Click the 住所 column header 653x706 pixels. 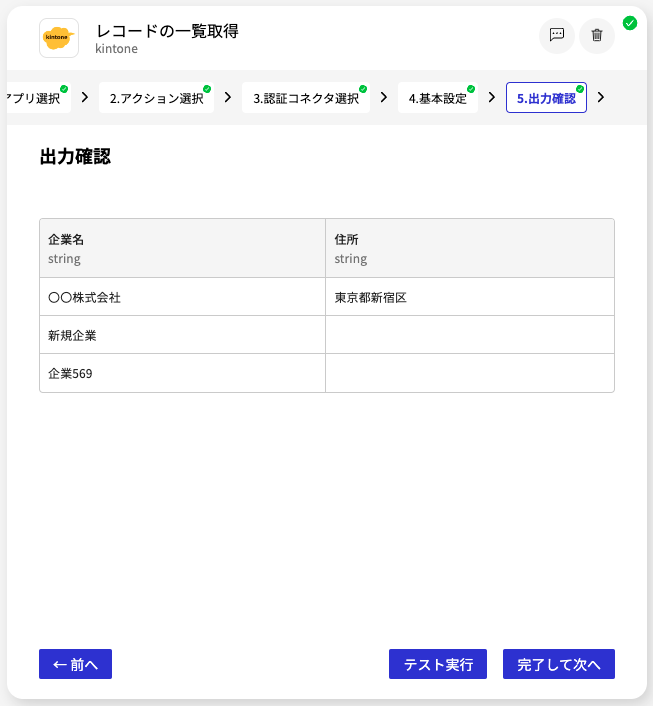tap(470, 248)
